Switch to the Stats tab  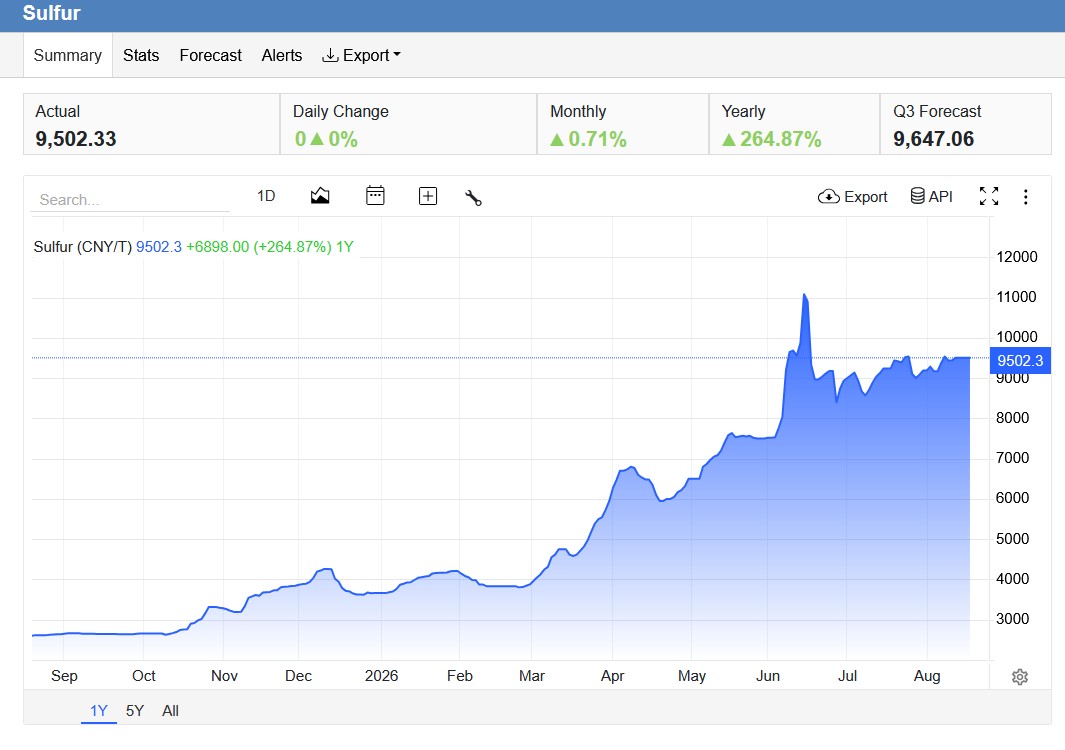click(141, 55)
